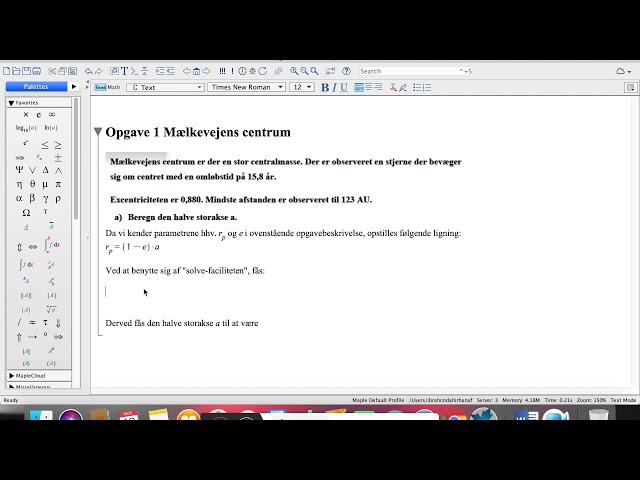Click the Palettes panel vertical scrollbar
This screenshot has width=640, height=480.
76,159
